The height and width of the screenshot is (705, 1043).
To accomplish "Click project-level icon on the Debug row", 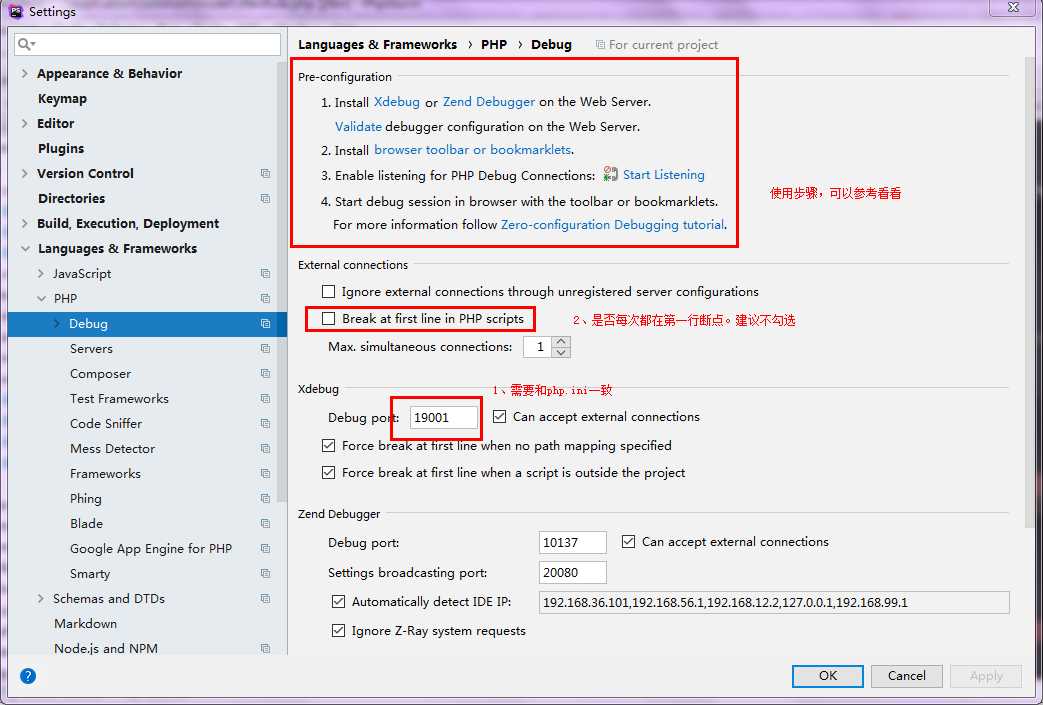I will (265, 323).
